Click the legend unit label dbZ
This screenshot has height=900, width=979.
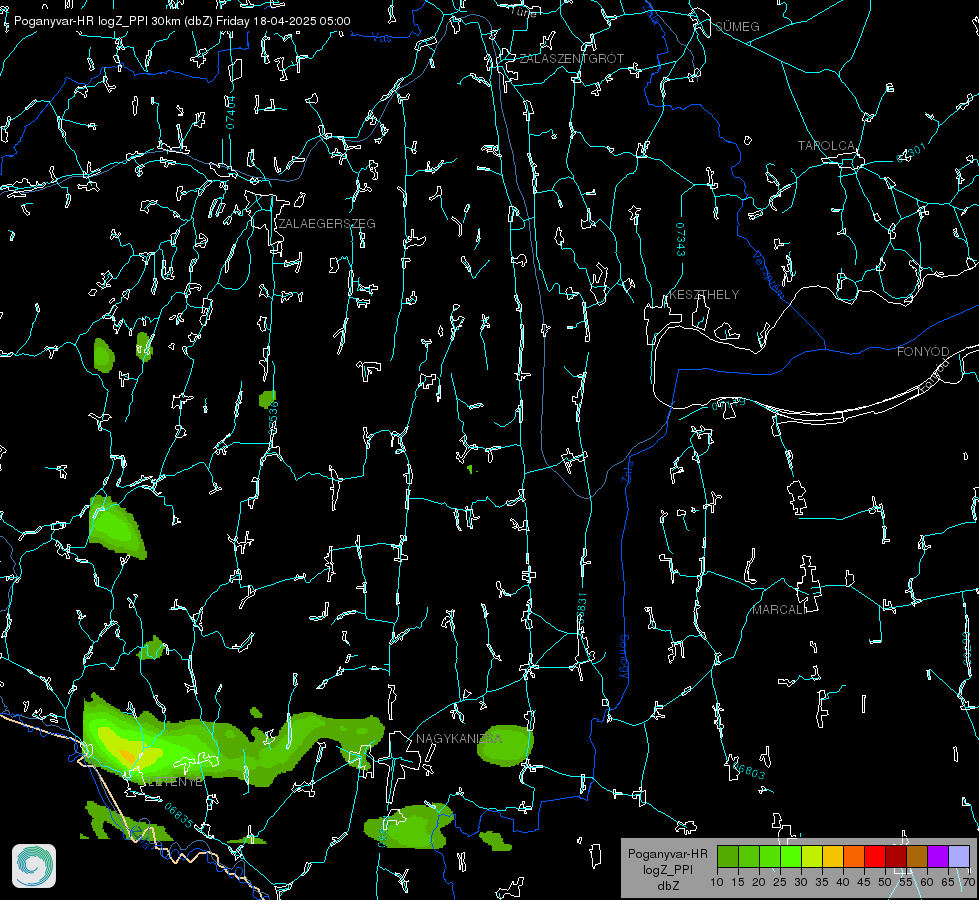pos(667,886)
